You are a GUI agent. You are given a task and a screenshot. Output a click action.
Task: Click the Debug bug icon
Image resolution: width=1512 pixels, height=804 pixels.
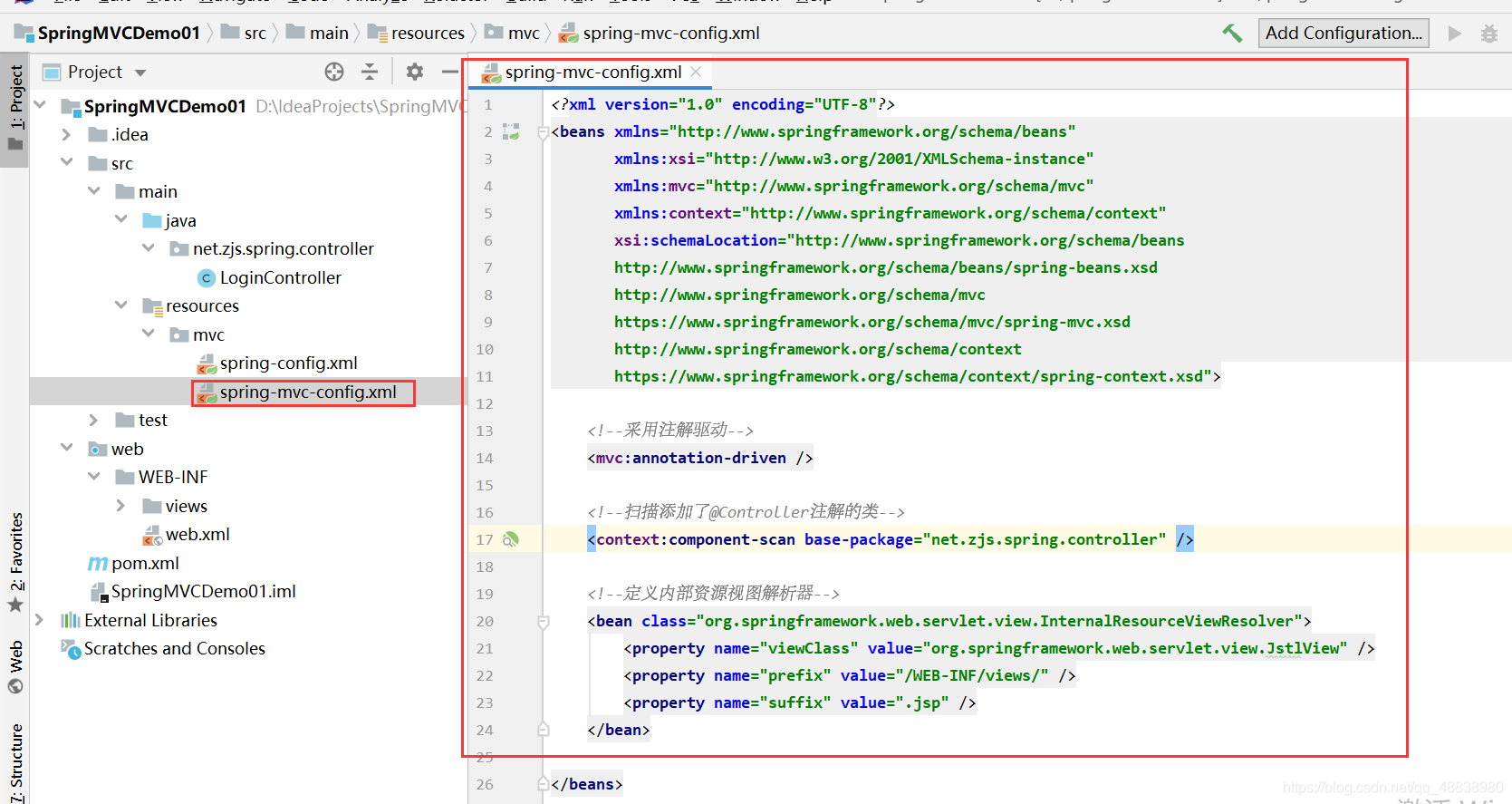coord(1488,34)
